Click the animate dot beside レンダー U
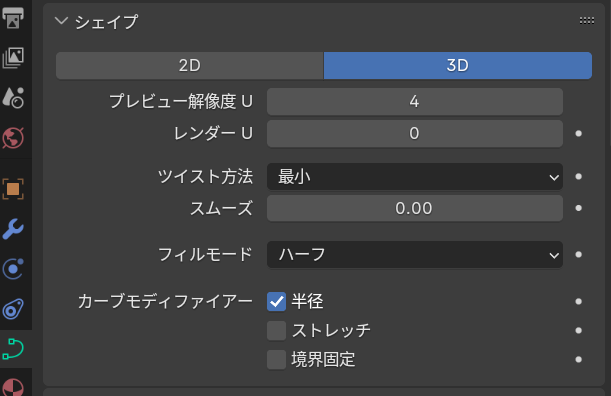 point(579,134)
